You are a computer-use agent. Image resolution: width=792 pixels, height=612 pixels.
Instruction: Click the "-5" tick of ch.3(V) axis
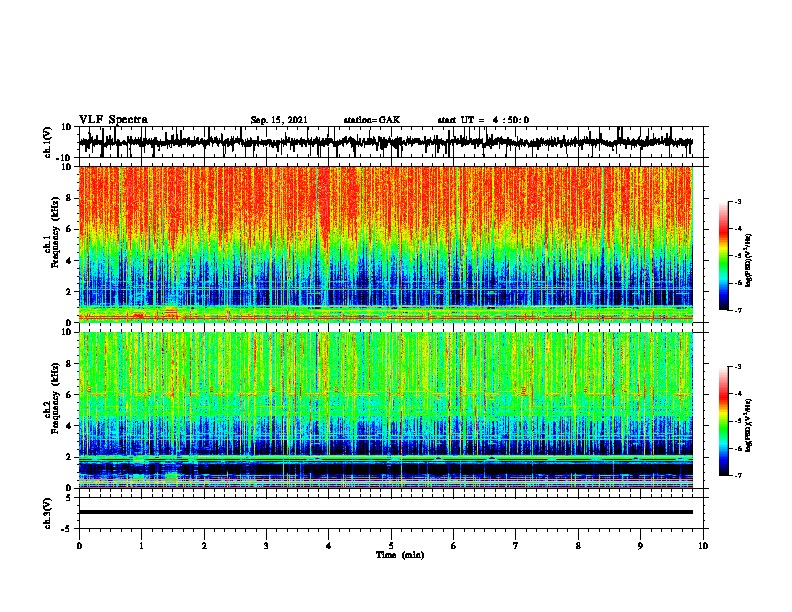click(68, 529)
